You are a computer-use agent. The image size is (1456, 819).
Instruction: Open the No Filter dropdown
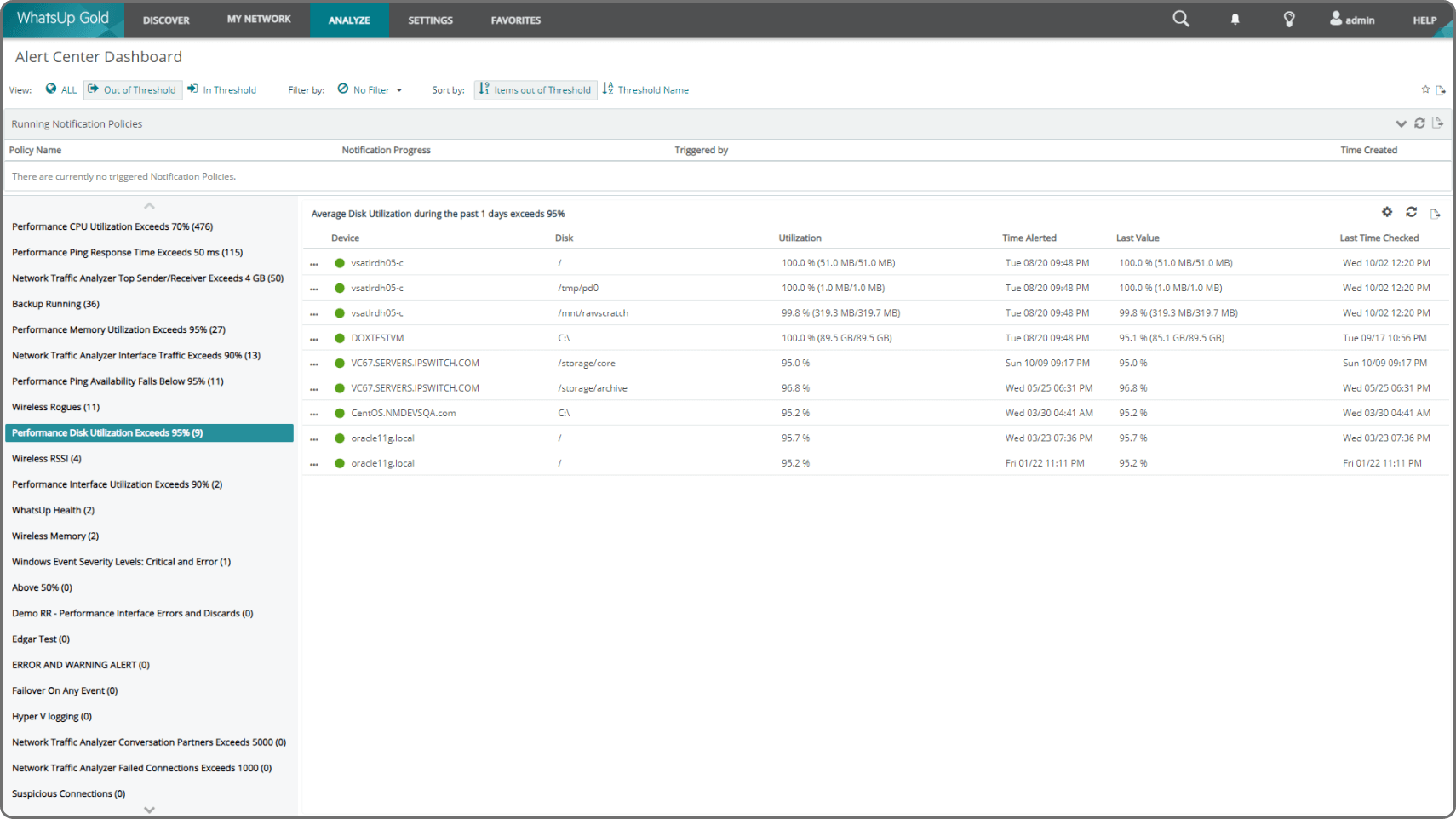370,89
